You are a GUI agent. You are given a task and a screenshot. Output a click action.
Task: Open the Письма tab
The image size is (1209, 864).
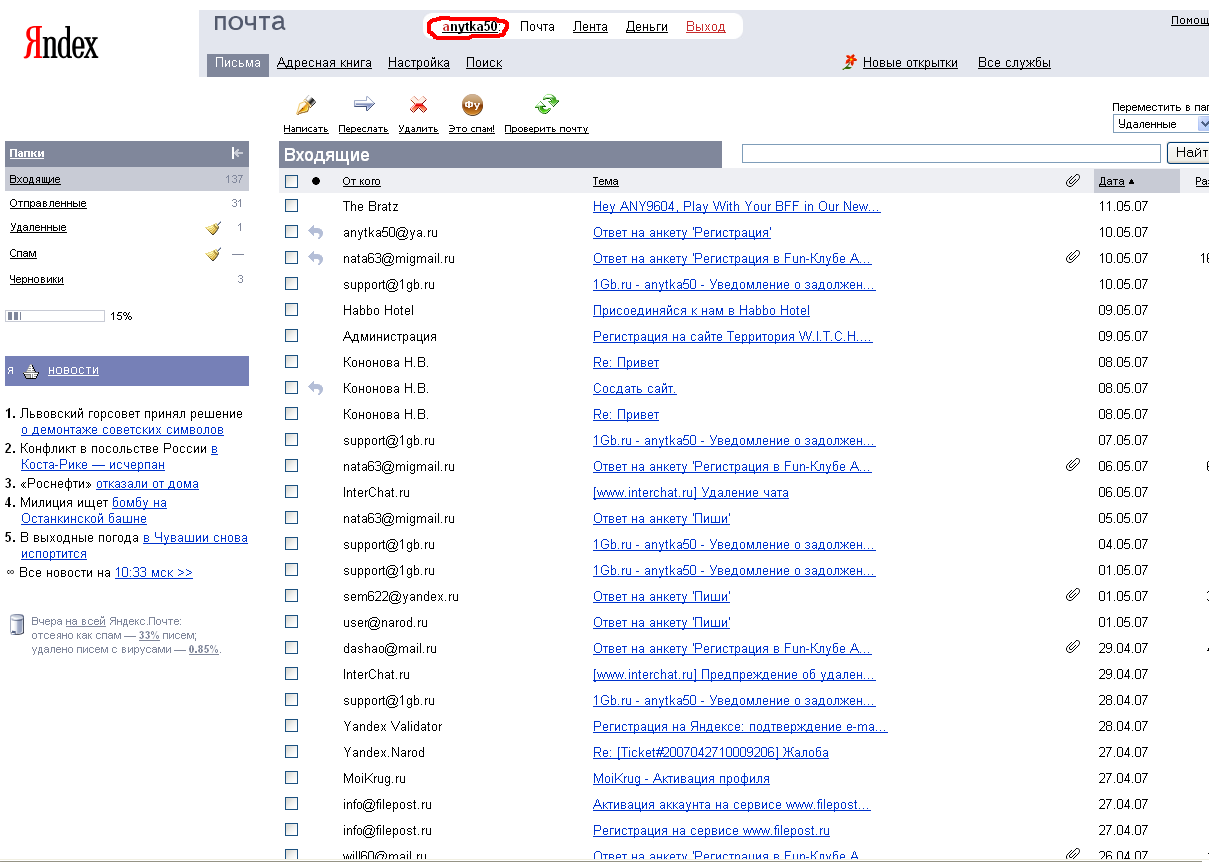point(238,63)
